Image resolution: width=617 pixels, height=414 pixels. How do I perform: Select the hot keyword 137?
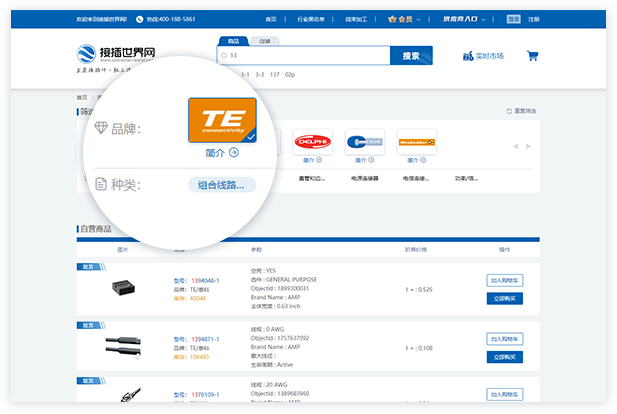[x=275, y=74]
